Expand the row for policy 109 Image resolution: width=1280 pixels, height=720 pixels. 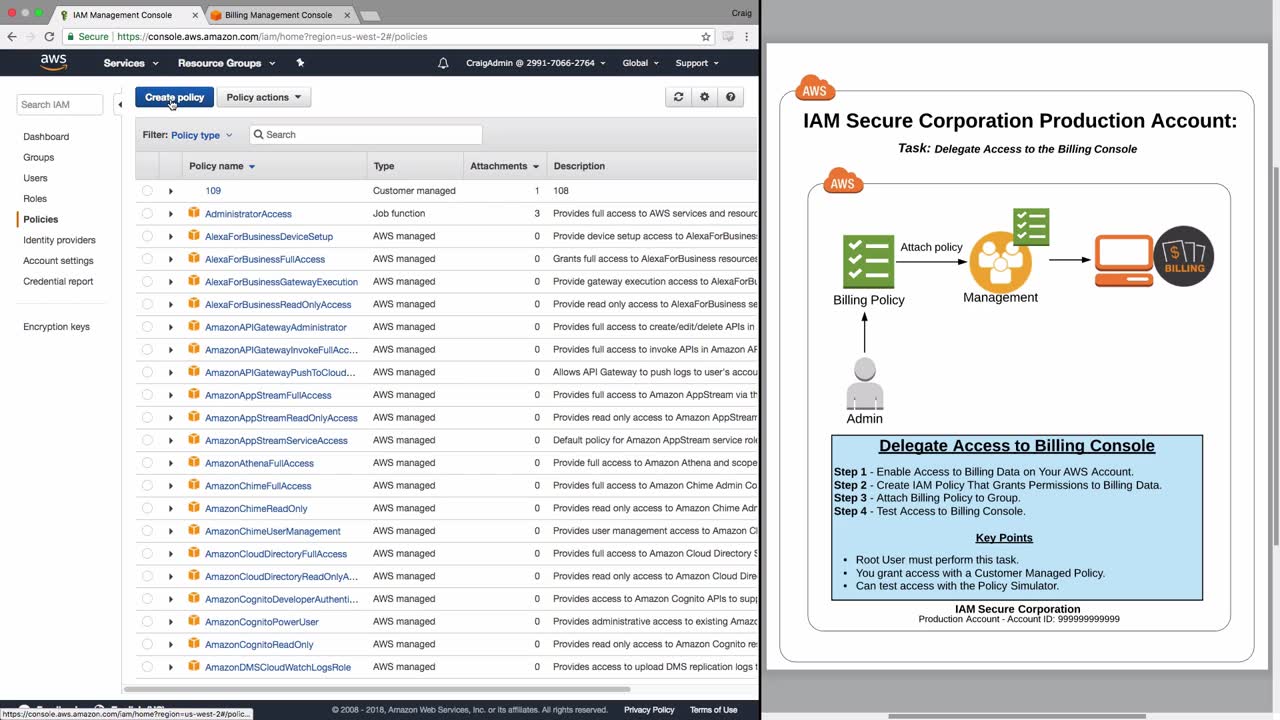pyautogui.click(x=171, y=191)
